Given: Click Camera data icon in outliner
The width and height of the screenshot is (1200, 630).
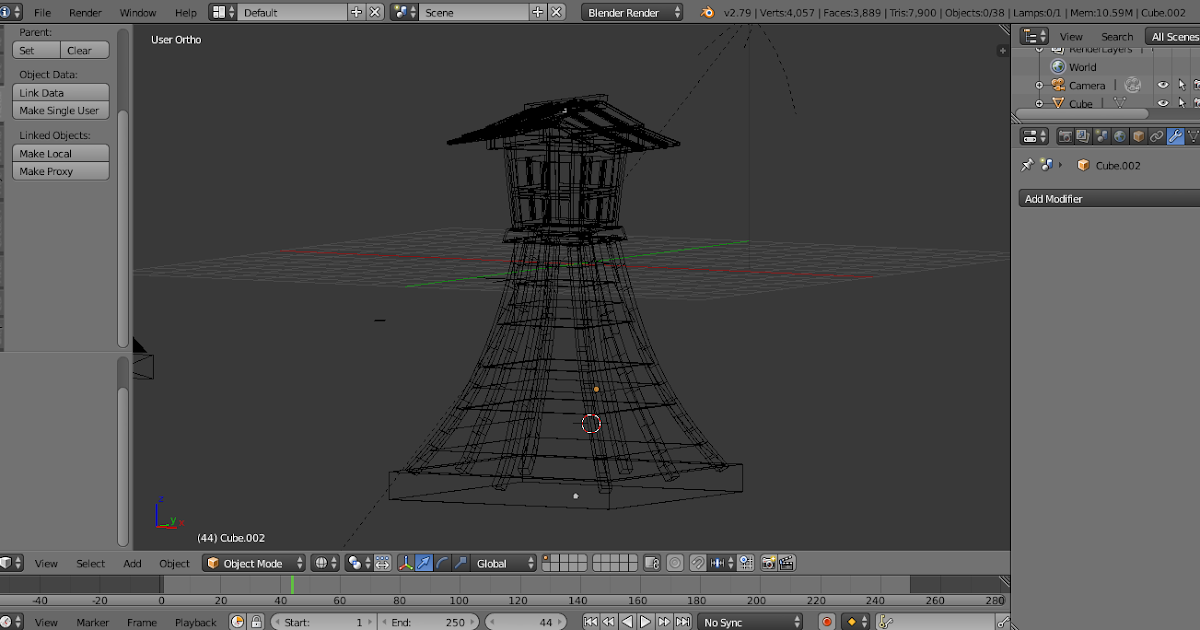Looking at the screenshot, I should coord(1132,85).
